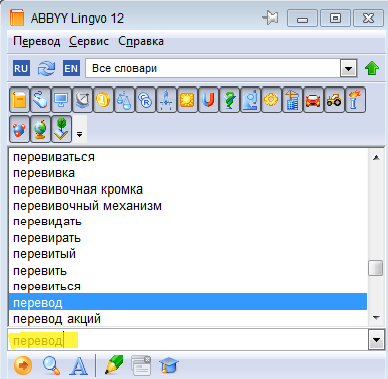The height and width of the screenshot is (379, 388).
Task: Click the ABBYY Lingvo orange book logo
Action: pos(17,18)
